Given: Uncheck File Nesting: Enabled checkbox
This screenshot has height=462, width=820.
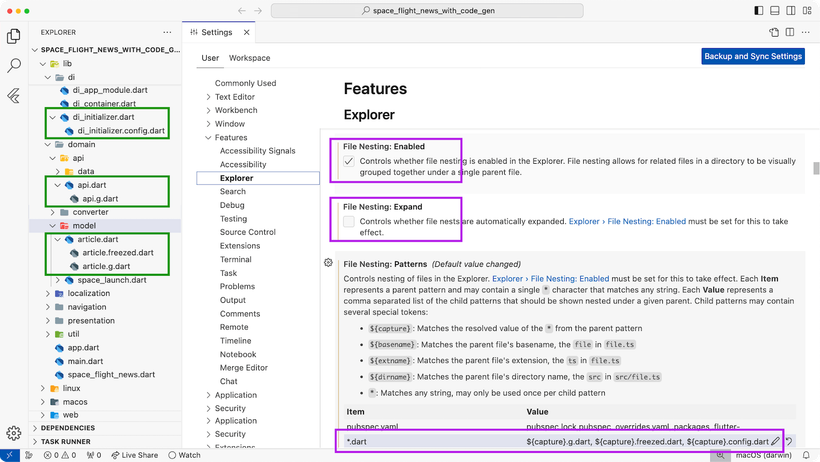Looking at the screenshot, I should point(349,161).
